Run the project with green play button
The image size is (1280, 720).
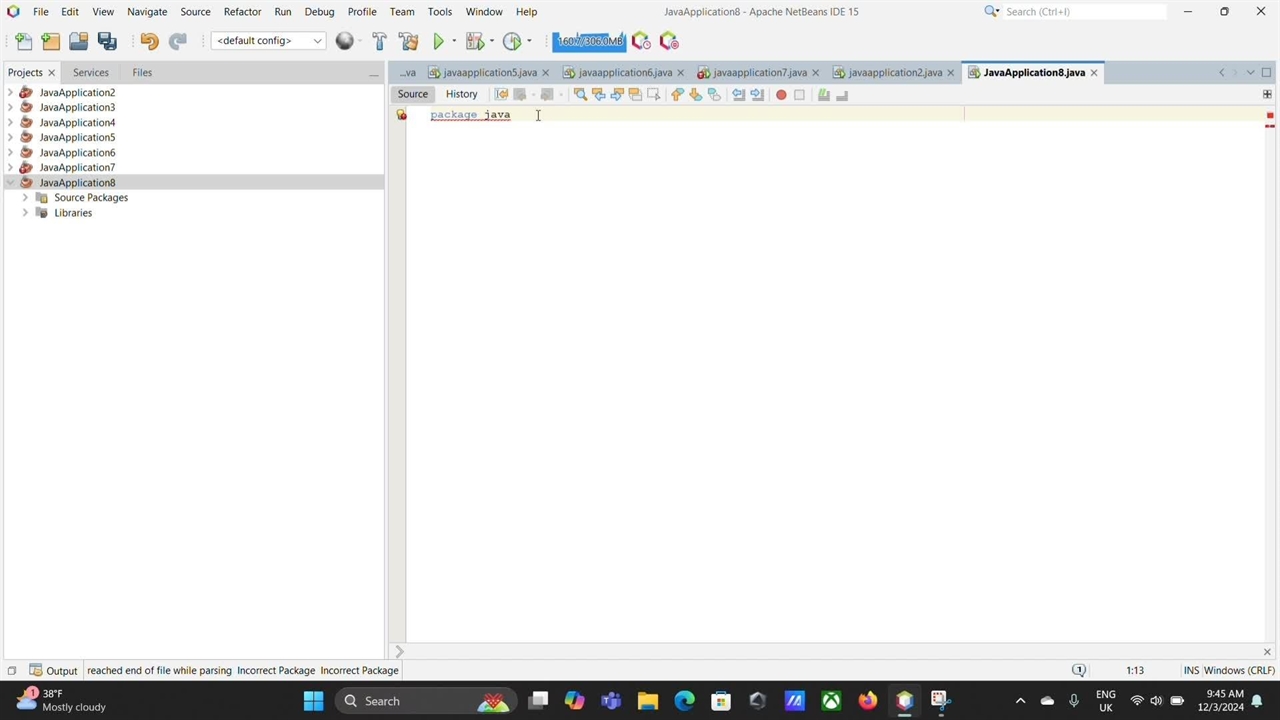pyautogui.click(x=438, y=41)
